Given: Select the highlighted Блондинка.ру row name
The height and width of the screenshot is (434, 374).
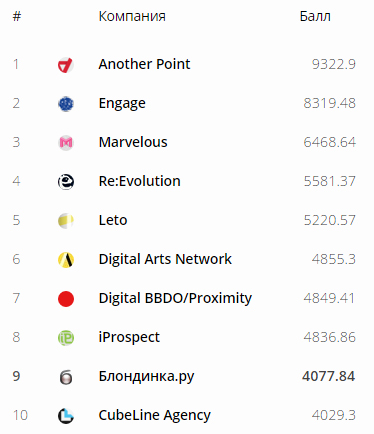Looking at the screenshot, I should pos(146,377).
